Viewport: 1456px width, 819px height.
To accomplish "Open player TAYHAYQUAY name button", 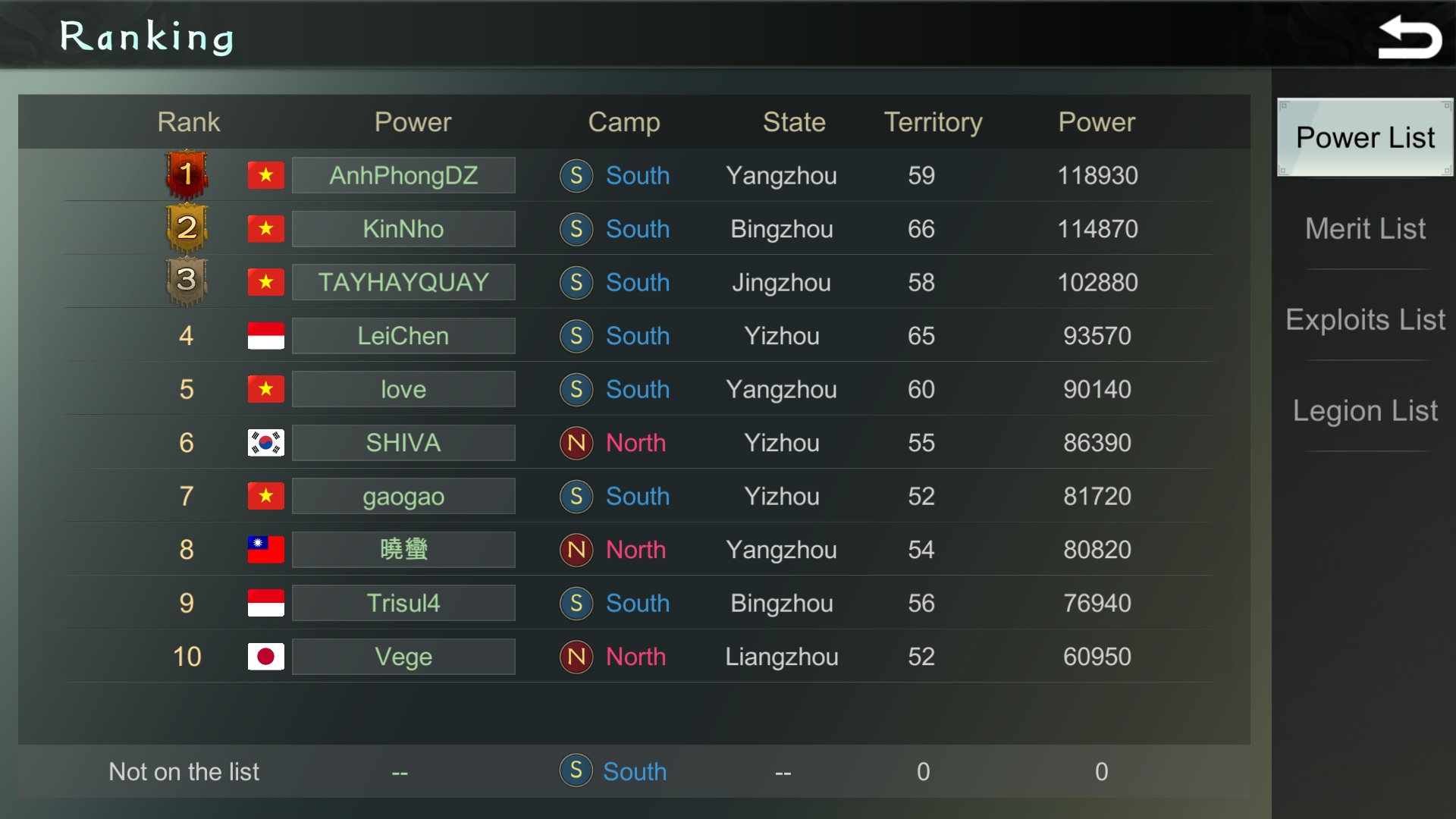I will (403, 283).
